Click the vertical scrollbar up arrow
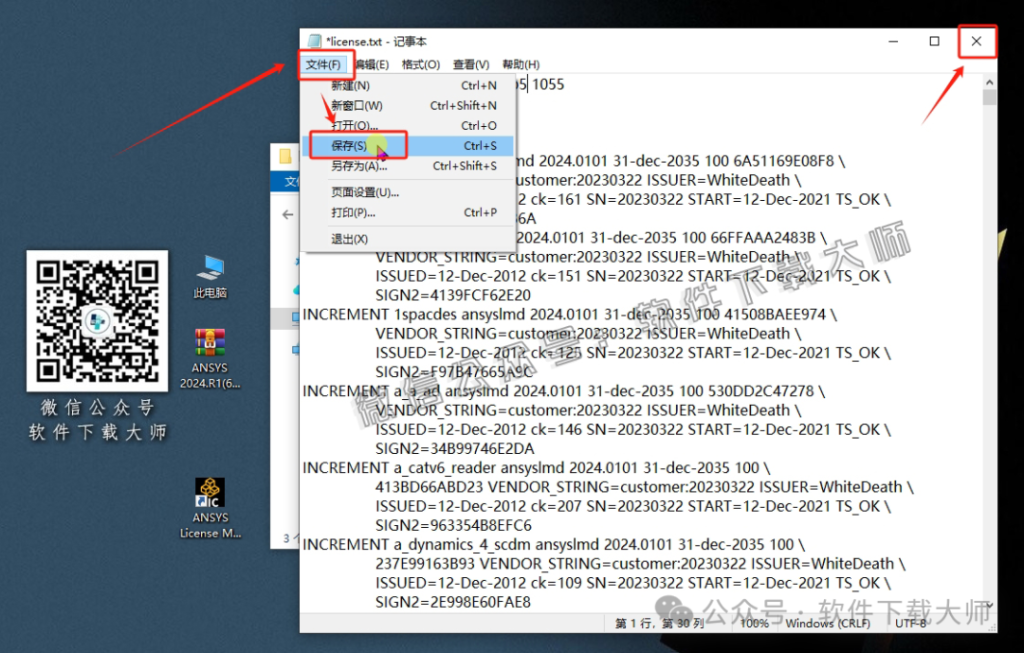 tap(989, 83)
